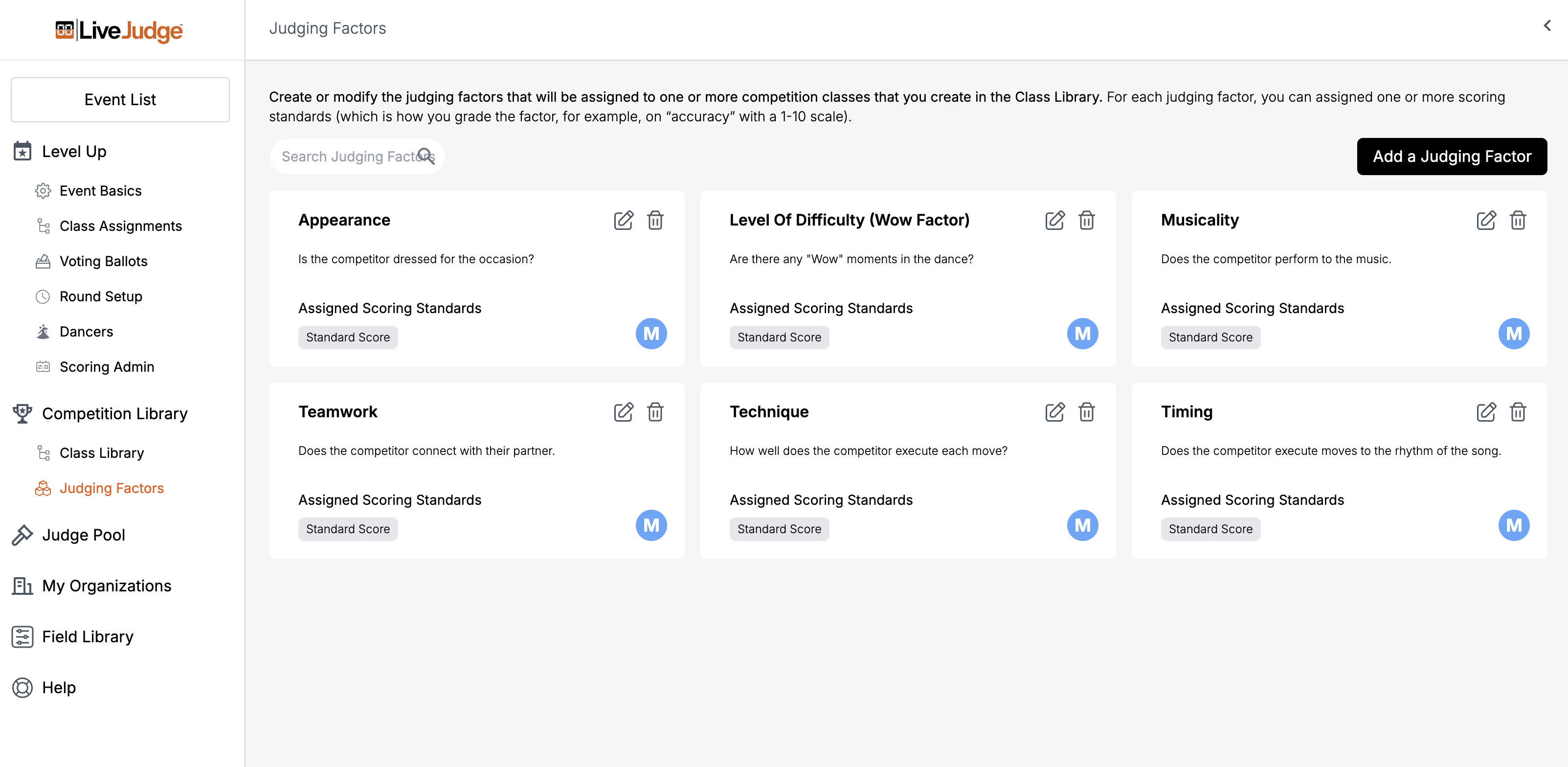1568x767 pixels.
Task: Click Standard Score tag on Timing card
Action: tap(1210, 529)
